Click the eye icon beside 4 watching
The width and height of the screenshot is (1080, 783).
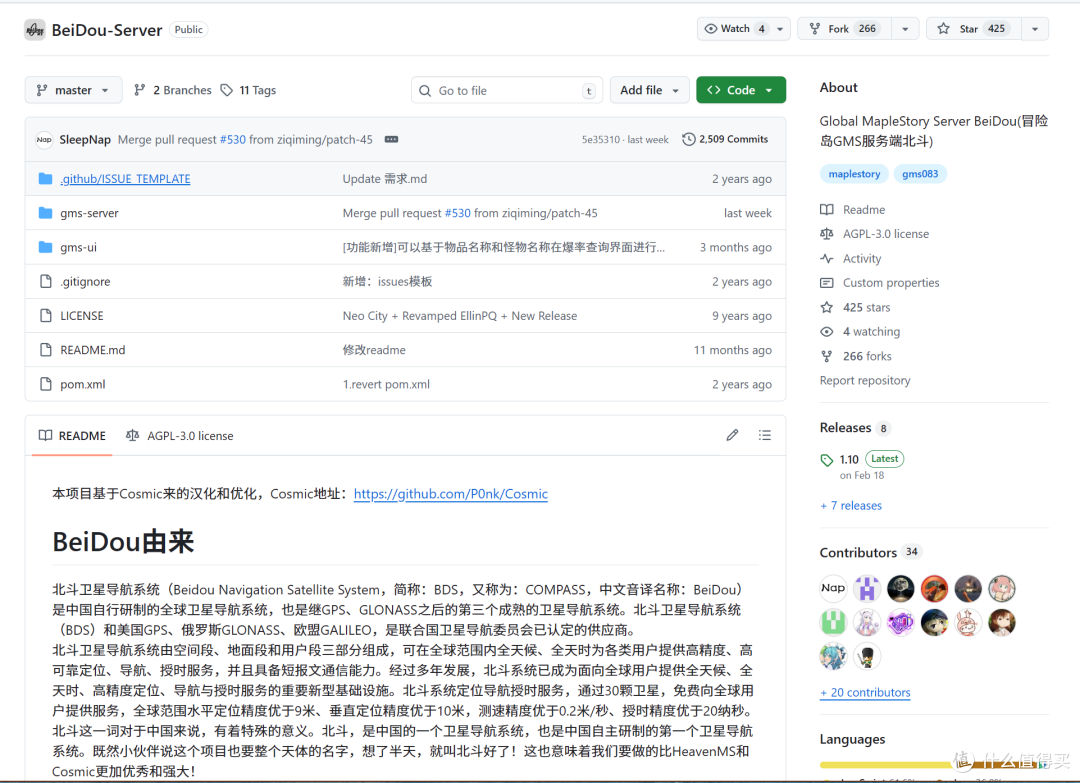coord(827,332)
